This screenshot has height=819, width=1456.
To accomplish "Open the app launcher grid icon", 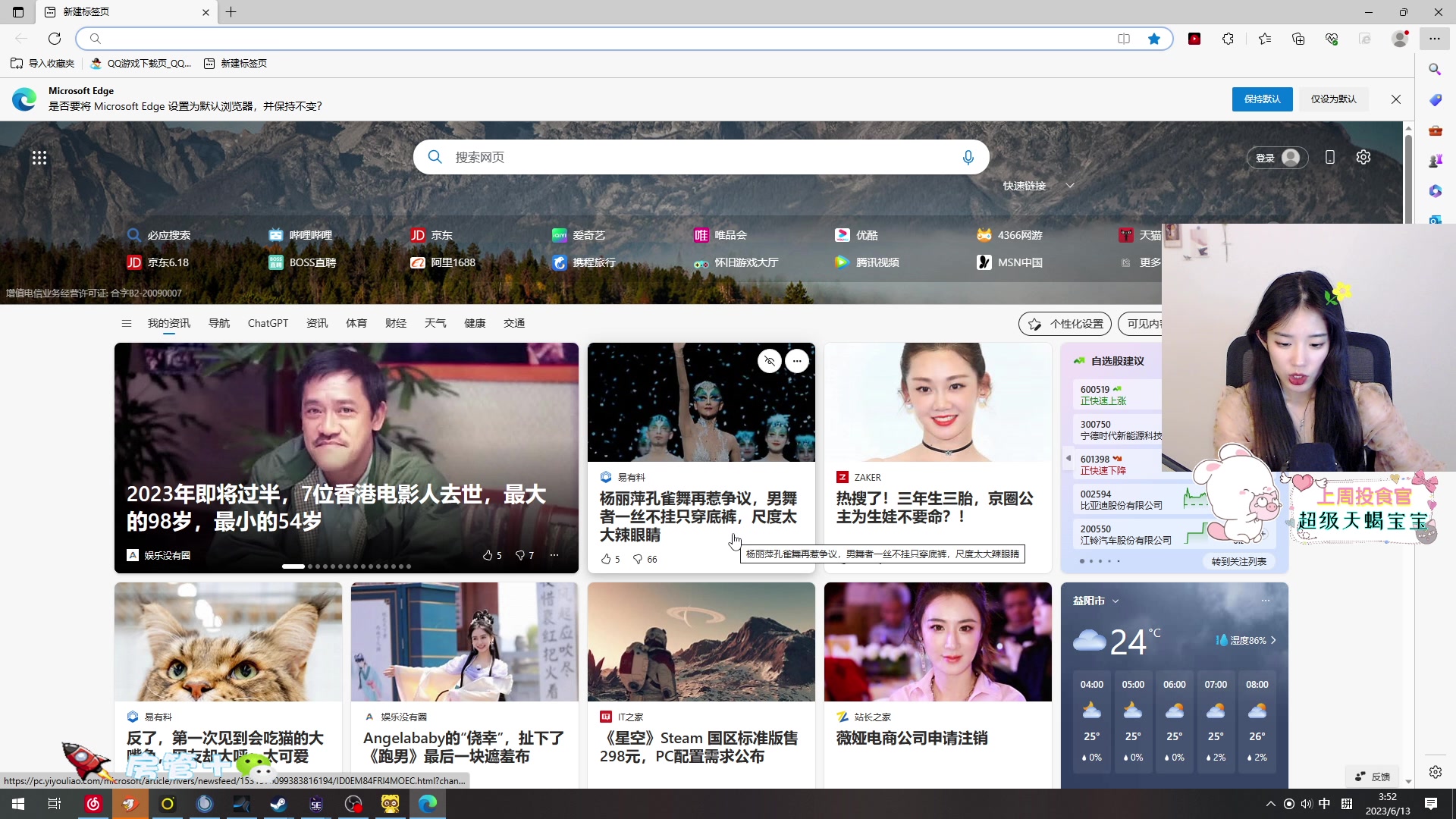I will 39,157.
